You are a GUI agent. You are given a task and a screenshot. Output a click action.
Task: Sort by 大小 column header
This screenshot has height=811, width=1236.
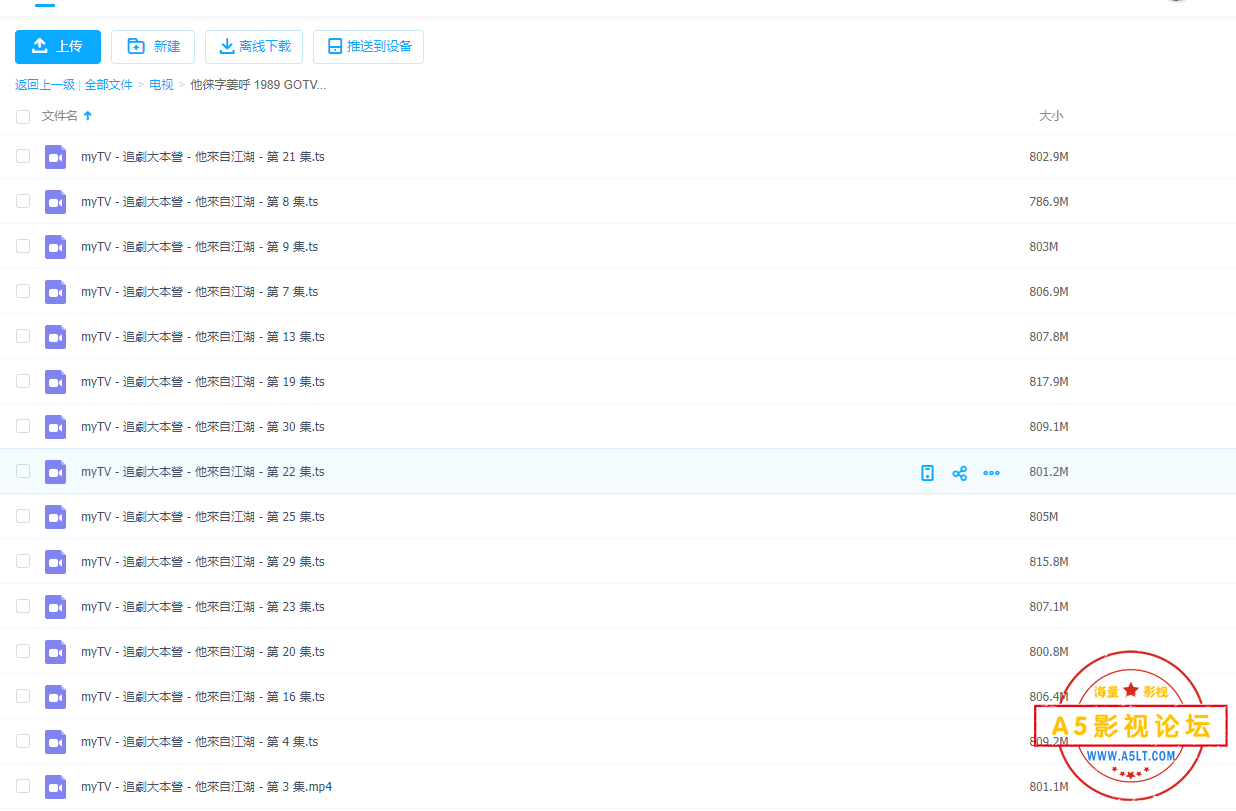click(1051, 116)
